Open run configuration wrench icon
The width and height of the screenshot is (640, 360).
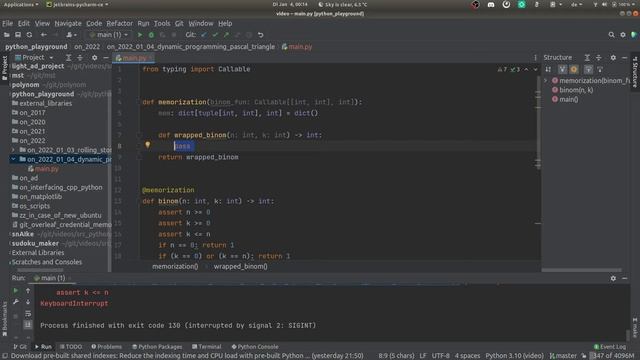click(x=16, y=302)
